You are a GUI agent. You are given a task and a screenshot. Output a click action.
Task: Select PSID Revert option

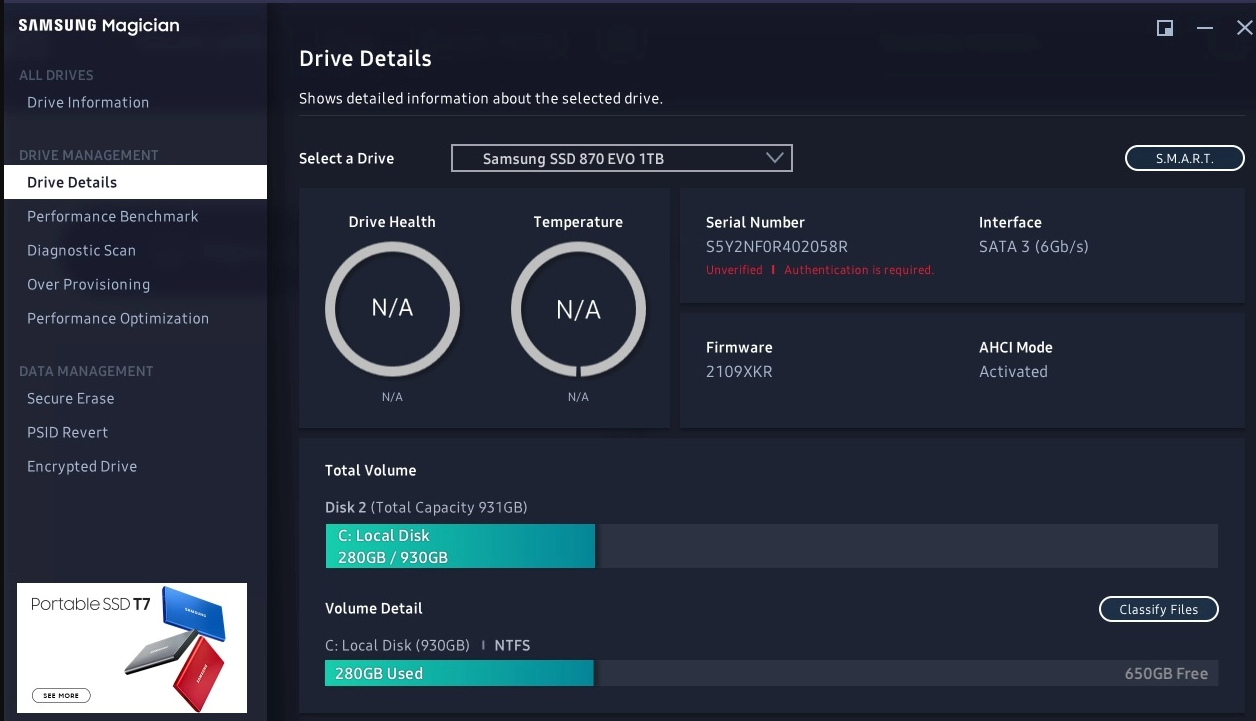pyautogui.click(x=67, y=432)
